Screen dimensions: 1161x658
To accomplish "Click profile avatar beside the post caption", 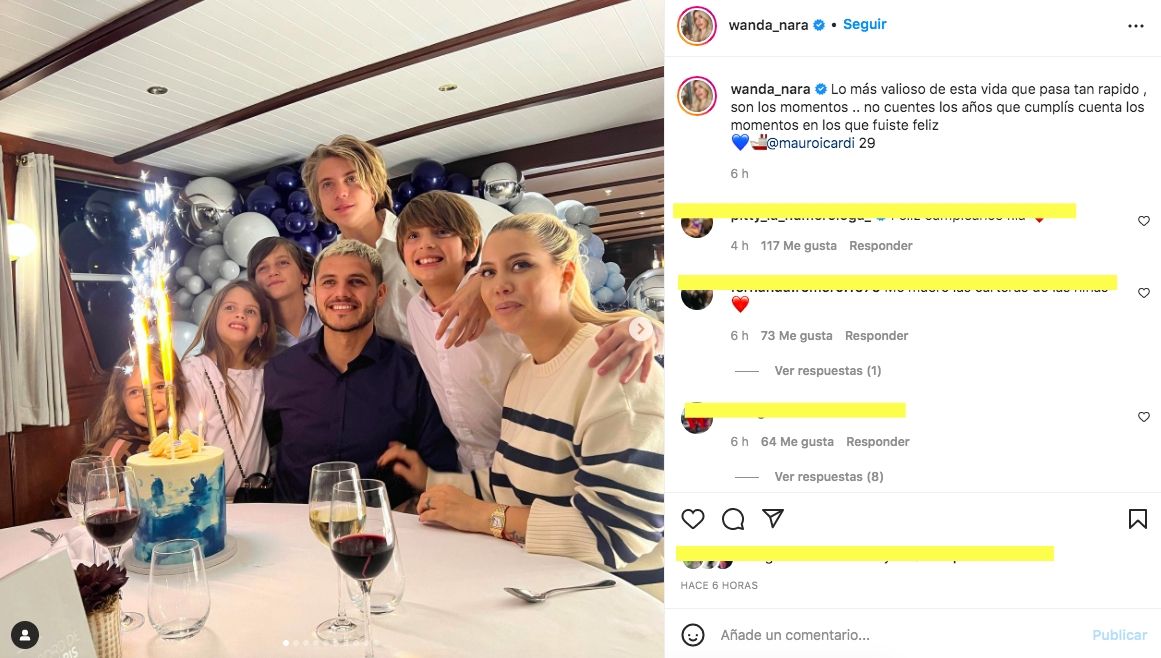I will pyautogui.click(x=697, y=96).
